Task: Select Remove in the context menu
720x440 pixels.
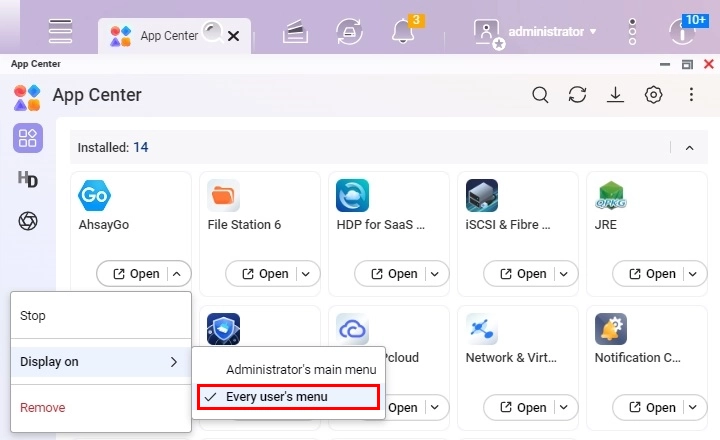Action: tap(101, 408)
